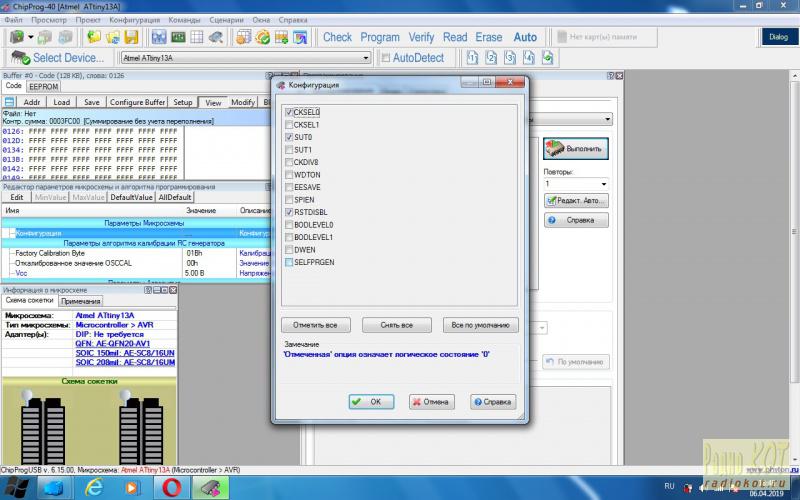The width and height of the screenshot is (800, 500).
Task: Click the orange circular checkmark toolbar icon
Action: click(262, 37)
